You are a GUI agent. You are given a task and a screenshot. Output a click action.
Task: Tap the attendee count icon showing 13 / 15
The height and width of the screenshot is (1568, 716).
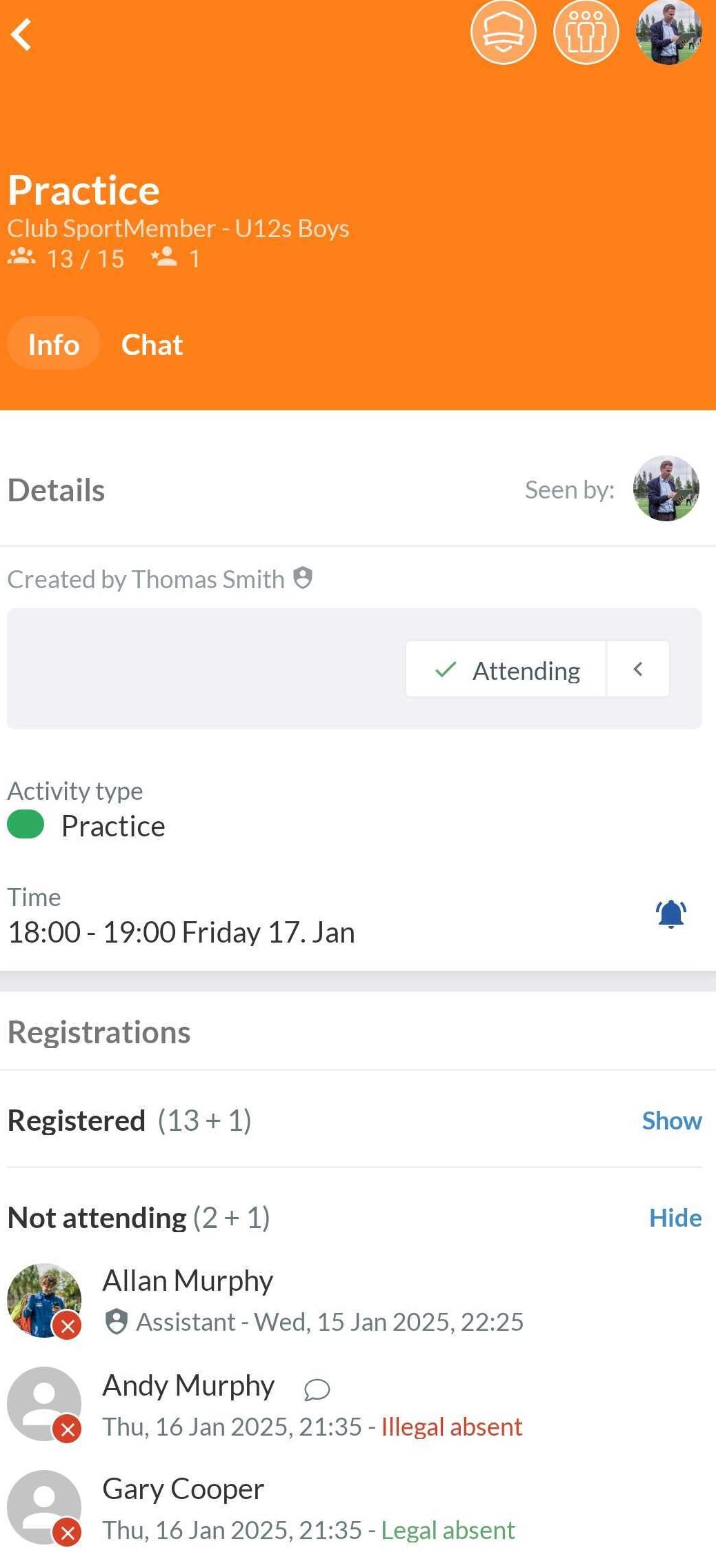22,258
